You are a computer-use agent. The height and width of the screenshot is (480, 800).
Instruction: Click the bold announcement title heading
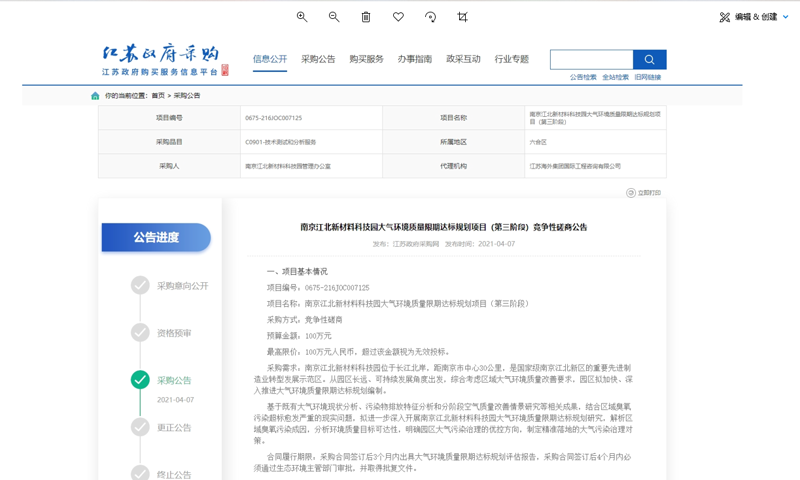pos(443,227)
